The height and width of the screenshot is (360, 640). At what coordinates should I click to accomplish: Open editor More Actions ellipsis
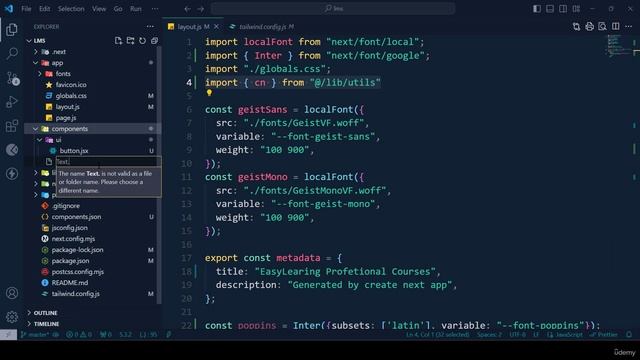(629, 27)
